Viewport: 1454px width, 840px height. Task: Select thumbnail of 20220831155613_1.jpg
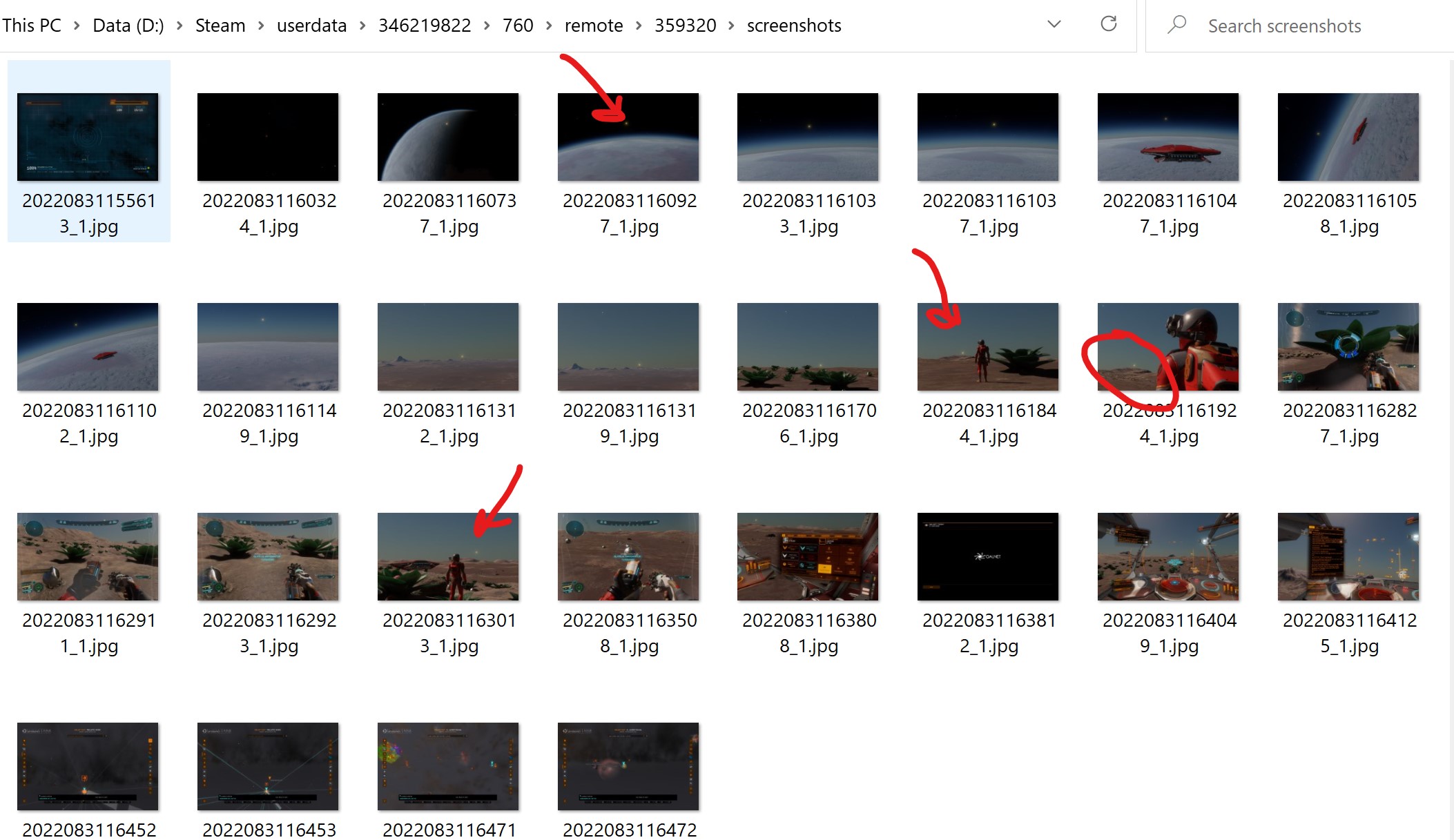click(88, 137)
